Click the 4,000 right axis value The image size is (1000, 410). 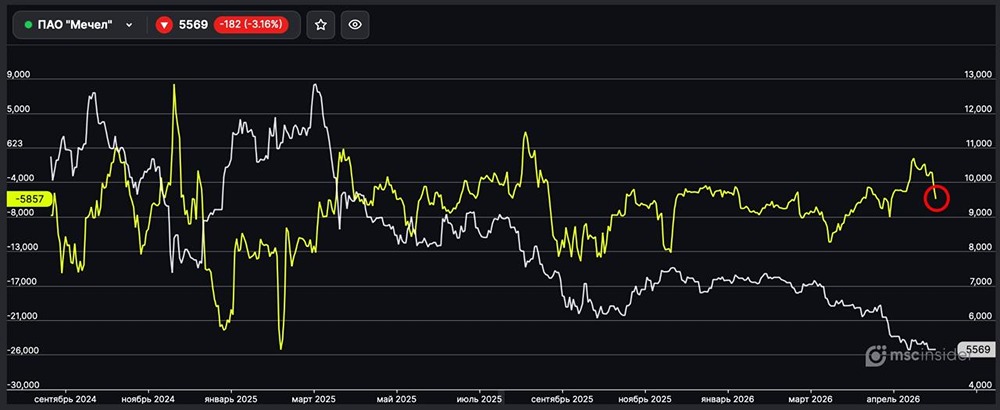pyautogui.click(x=980, y=385)
